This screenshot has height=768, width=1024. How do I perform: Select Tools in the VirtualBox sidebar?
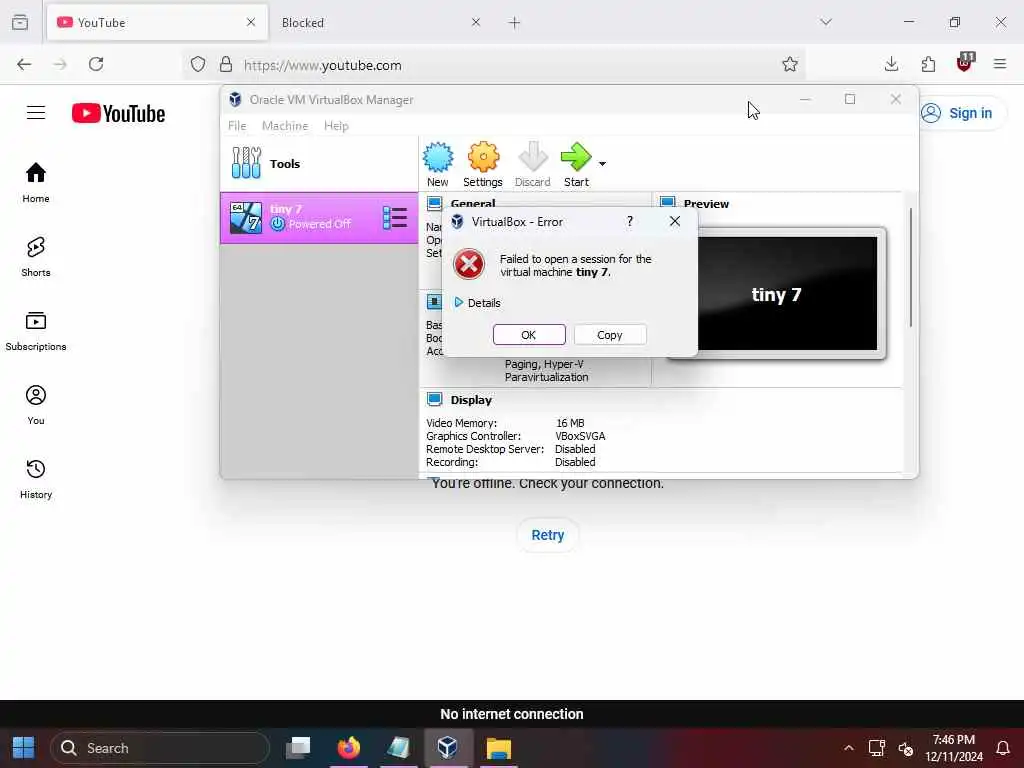(319, 163)
